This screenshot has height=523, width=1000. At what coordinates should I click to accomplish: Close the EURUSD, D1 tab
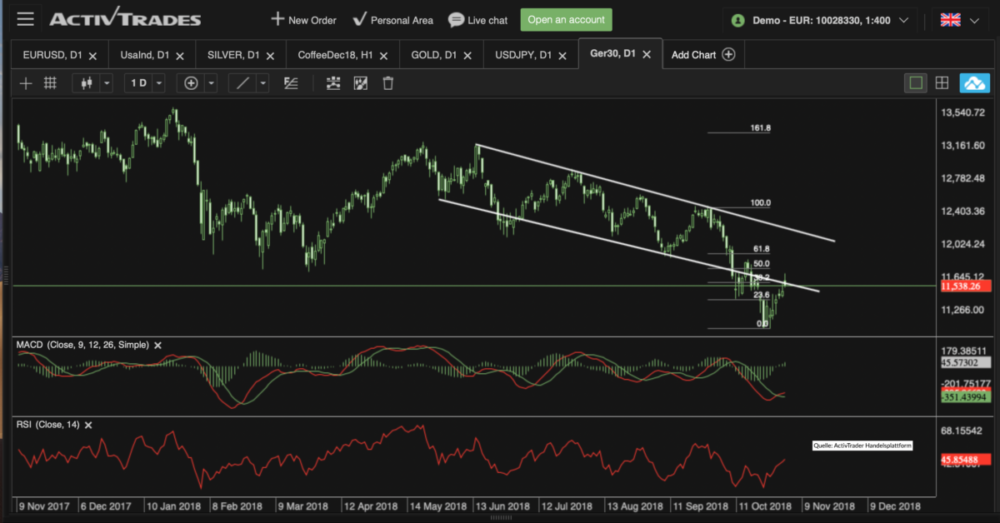(x=93, y=56)
